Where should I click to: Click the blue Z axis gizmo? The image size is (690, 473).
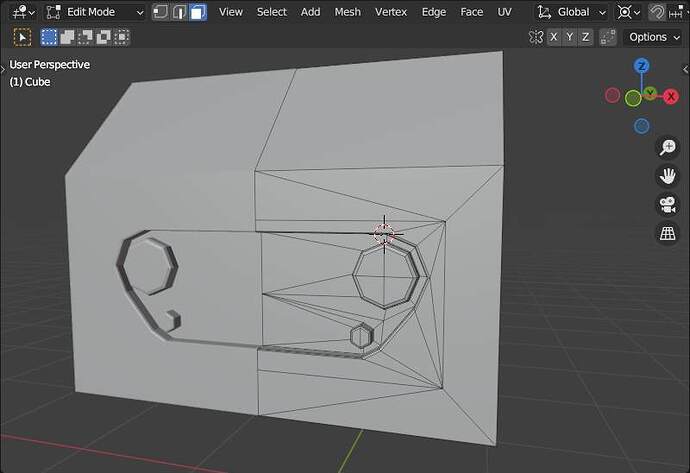pyautogui.click(x=642, y=66)
